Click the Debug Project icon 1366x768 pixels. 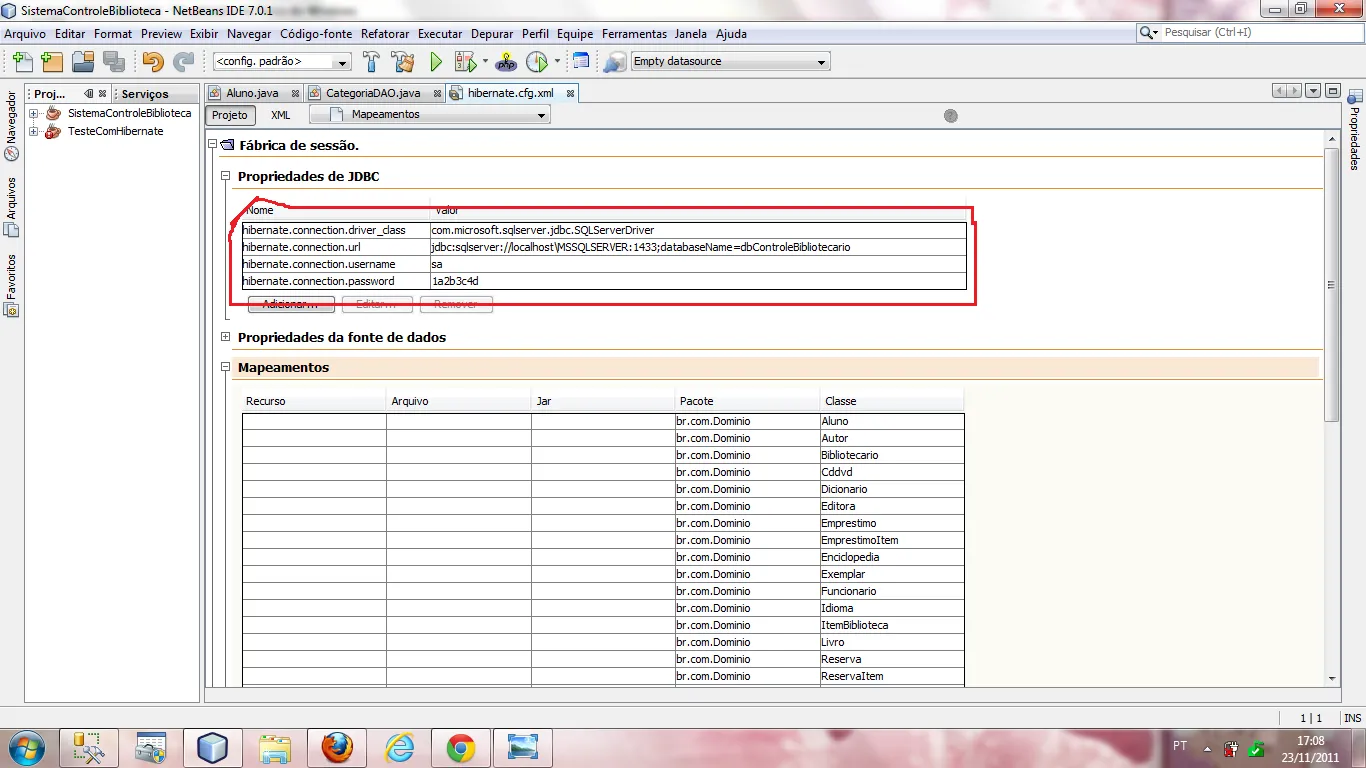tap(465, 62)
